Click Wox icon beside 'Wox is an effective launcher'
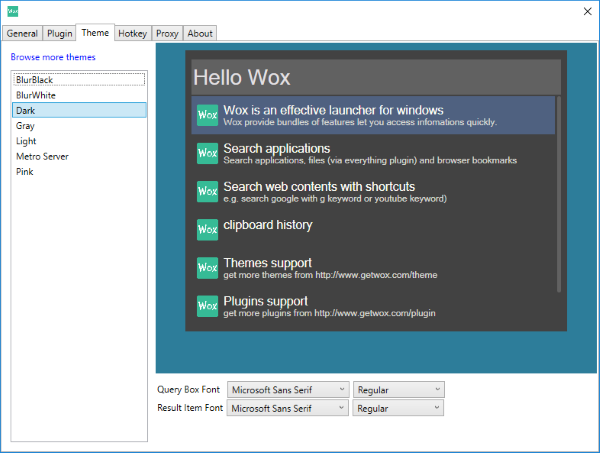The width and height of the screenshot is (600, 453). (207, 115)
